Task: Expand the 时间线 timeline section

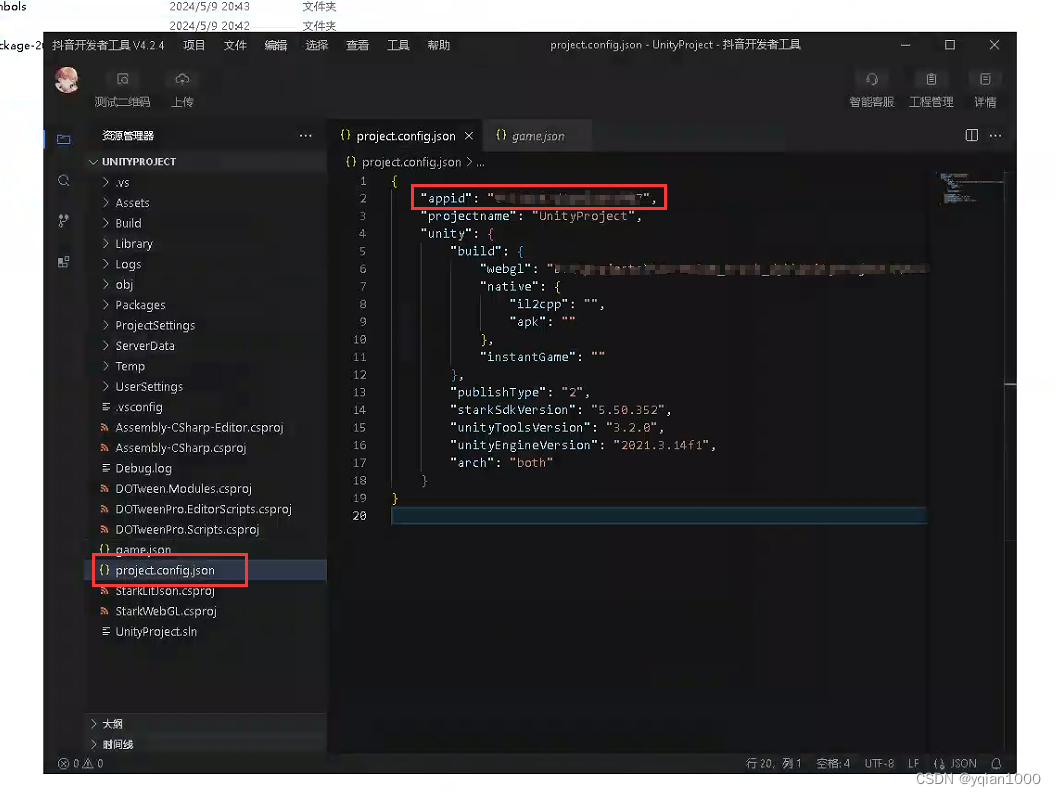Action: [x=205, y=744]
